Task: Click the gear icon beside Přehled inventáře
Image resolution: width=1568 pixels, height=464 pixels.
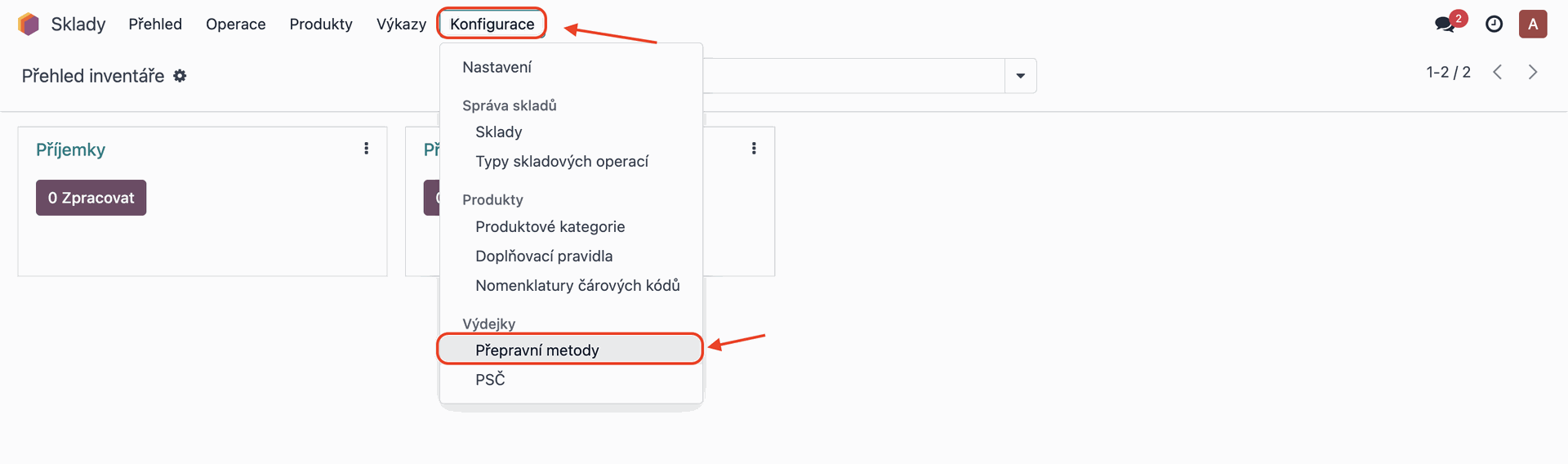Action: coord(180,76)
